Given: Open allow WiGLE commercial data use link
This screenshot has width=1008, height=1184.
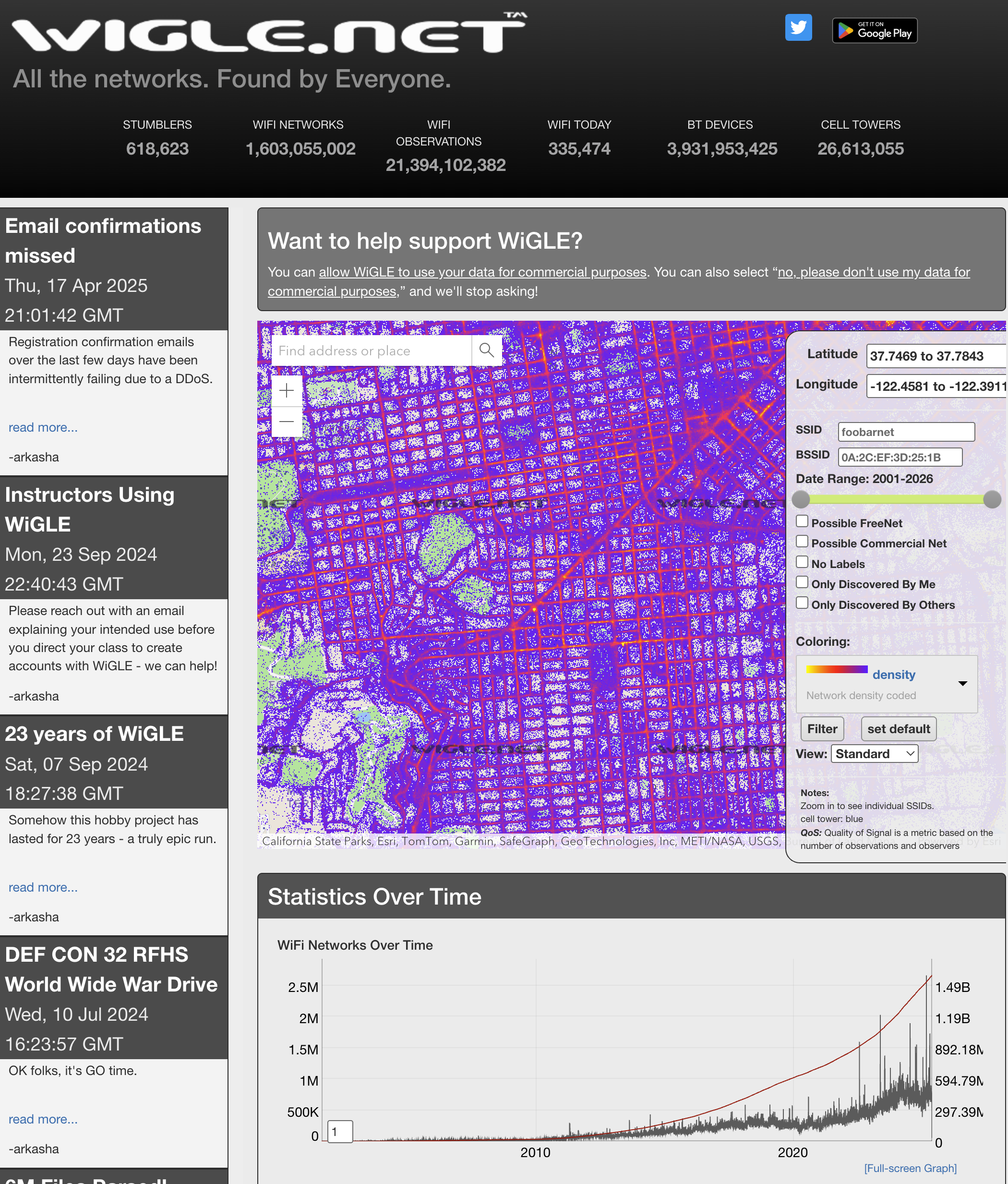Looking at the screenshot, I should (x=482, y=272).
